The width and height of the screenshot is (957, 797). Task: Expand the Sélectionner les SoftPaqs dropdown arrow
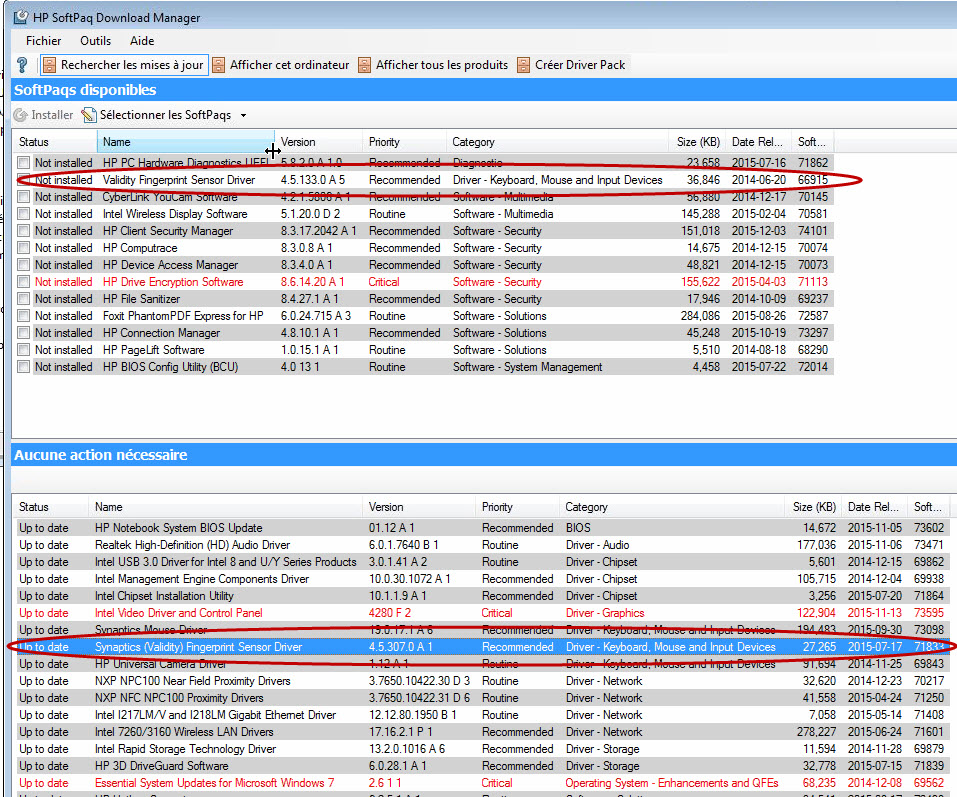point(243,116)
